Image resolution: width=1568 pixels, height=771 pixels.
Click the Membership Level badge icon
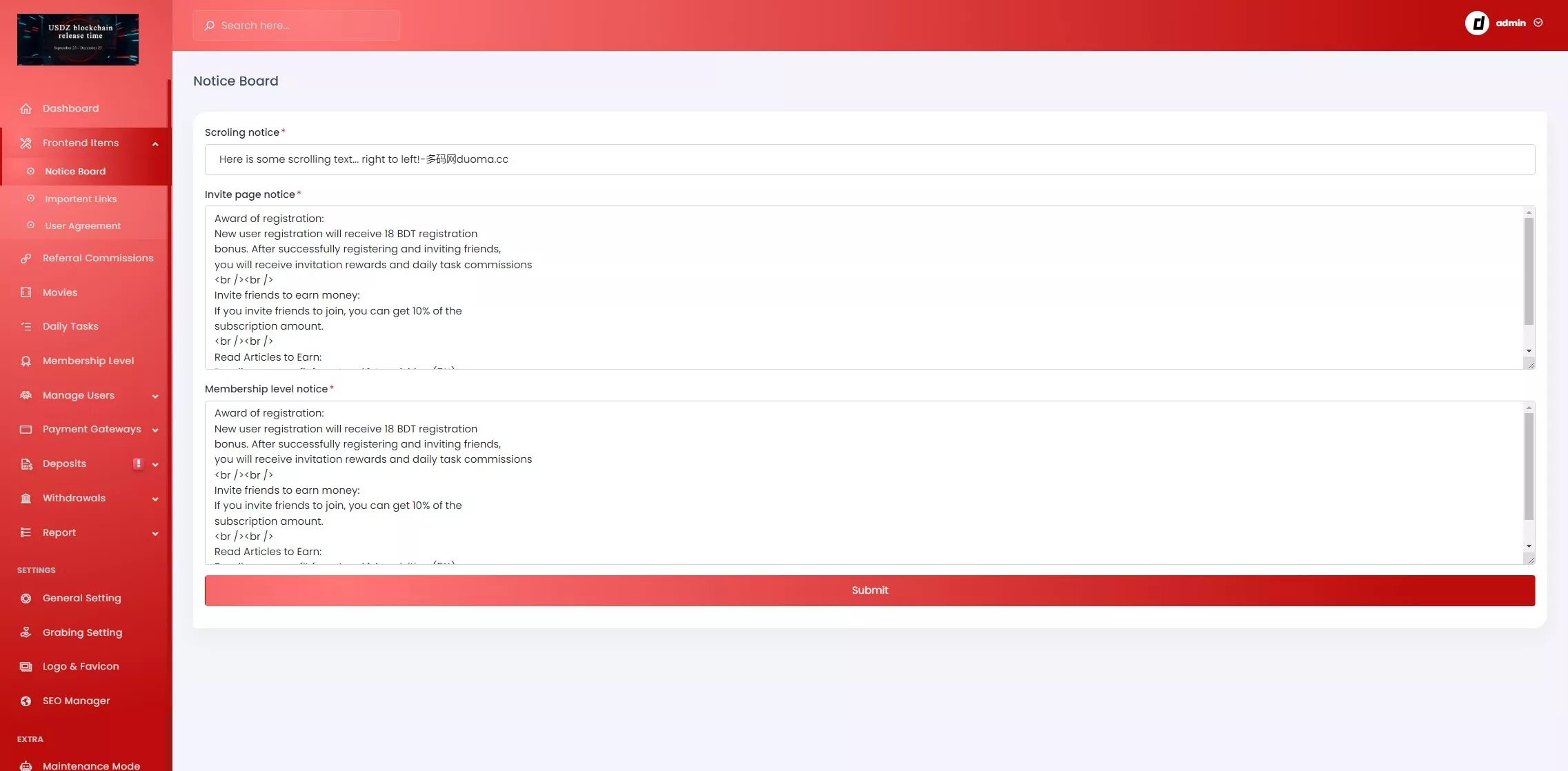pos(26,361)
